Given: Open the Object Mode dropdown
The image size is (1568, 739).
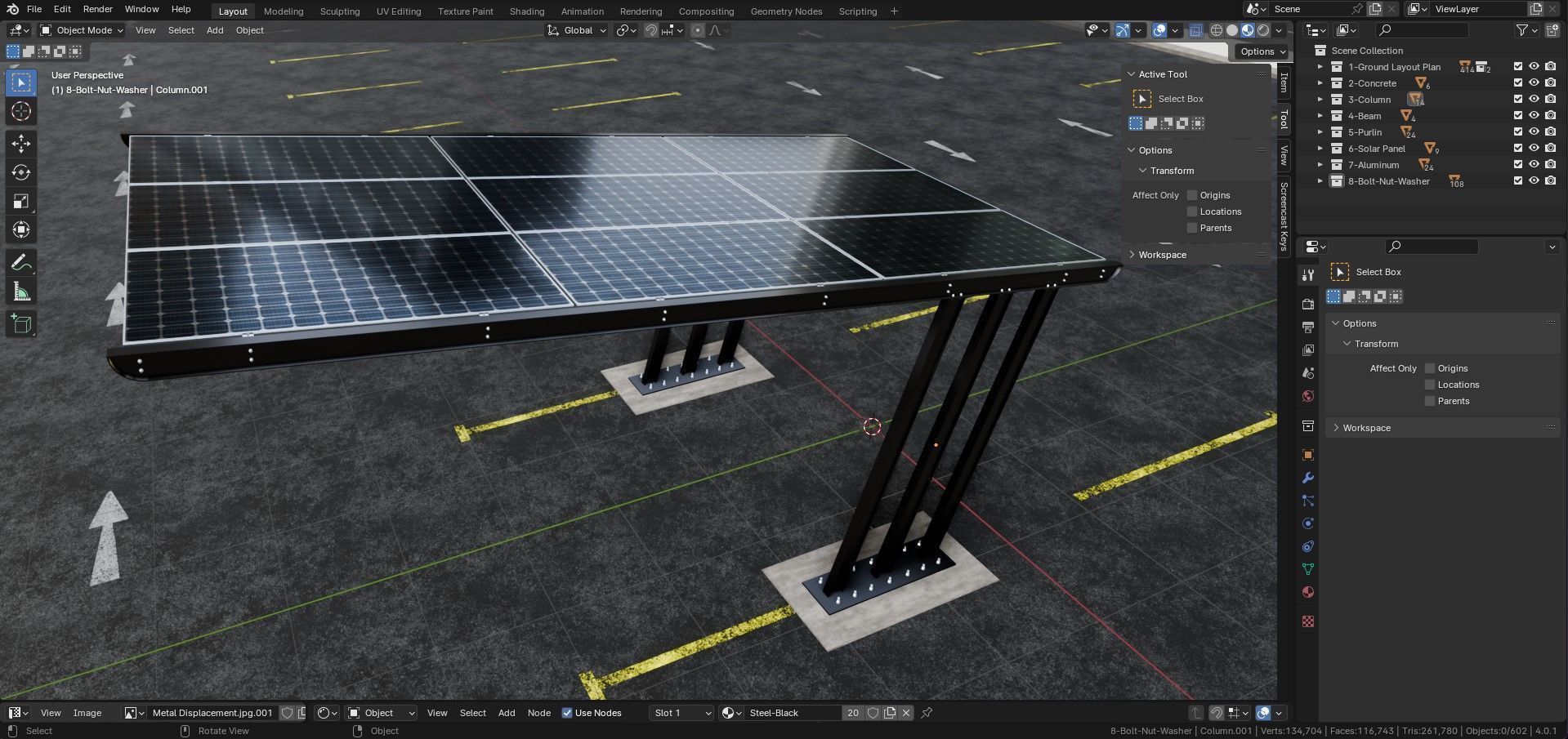Looking at the screenshot, I should pos(82,30).
